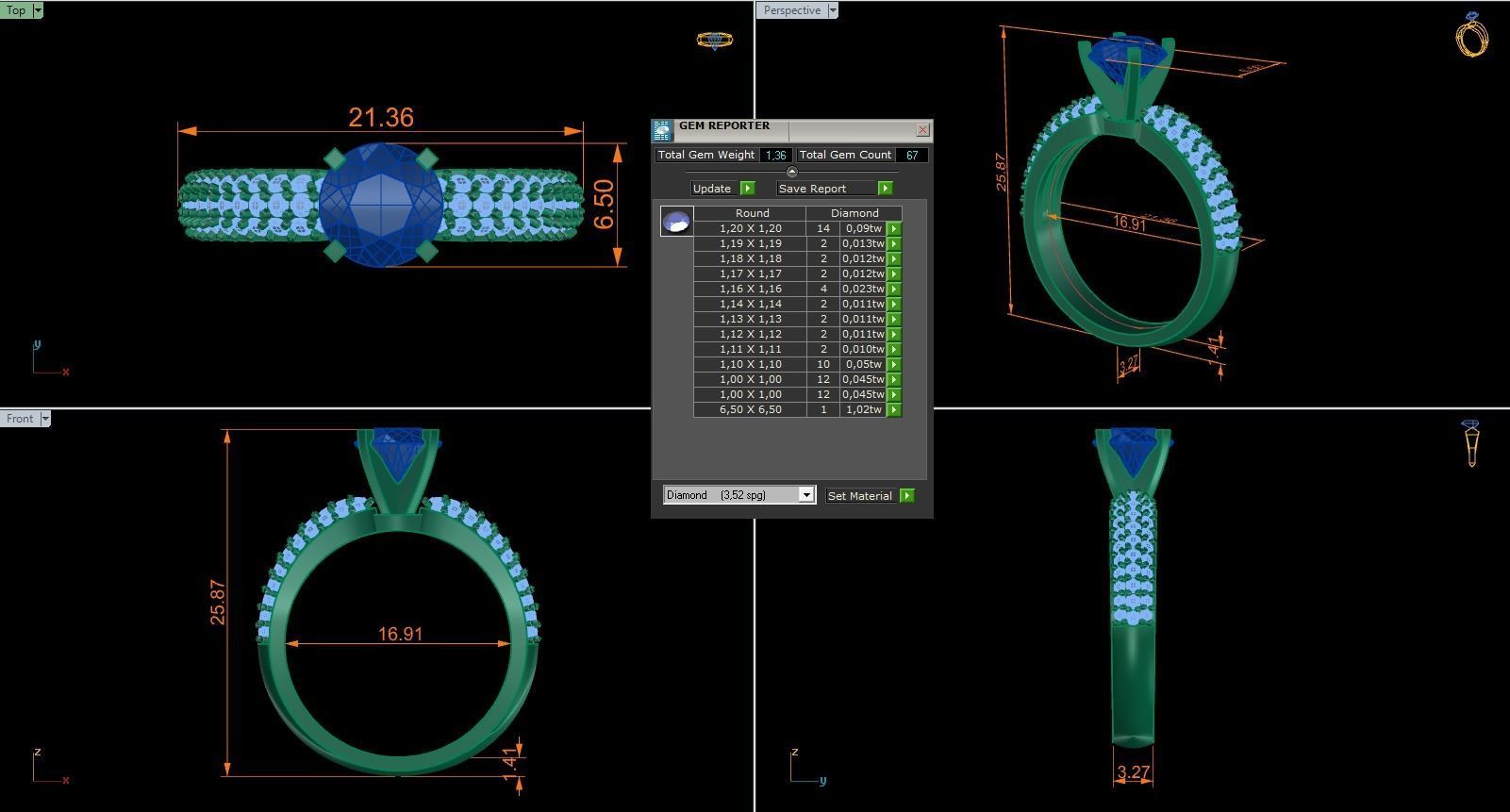Click the 3.27 dimension in bottom-right viewport
The width and height of the screenshot is (1510, 812).
tap(1133, 772)
